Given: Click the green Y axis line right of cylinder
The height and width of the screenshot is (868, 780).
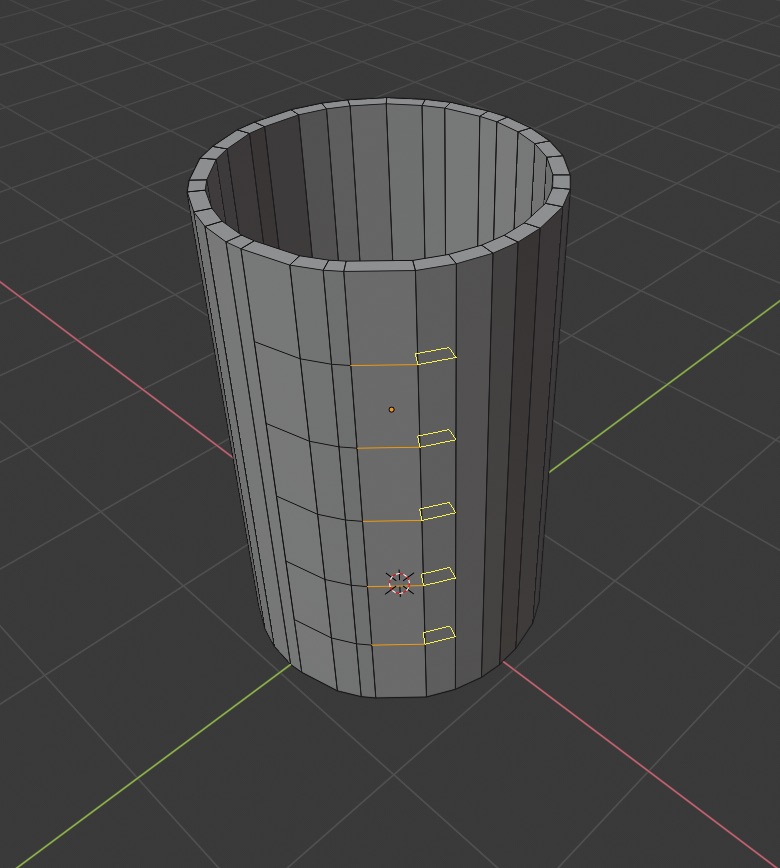Looking at the screenshot, I should [x=664, y=388].
